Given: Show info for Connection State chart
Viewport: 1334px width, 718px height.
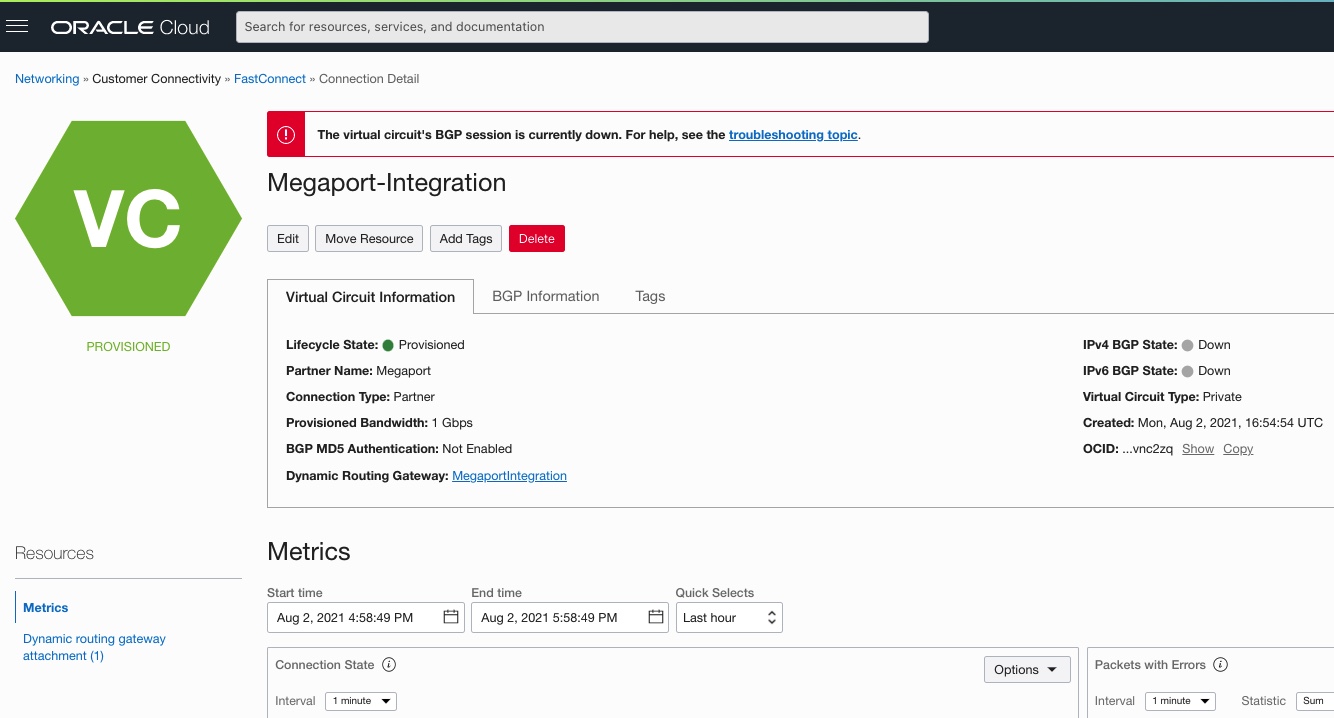Looking at the screenshot, I should (x=390, y=665).
